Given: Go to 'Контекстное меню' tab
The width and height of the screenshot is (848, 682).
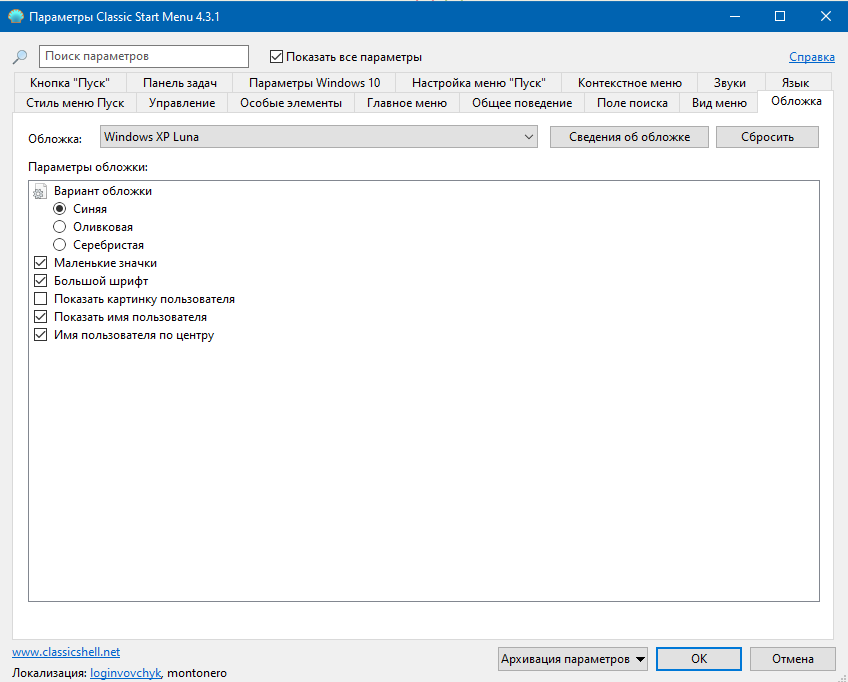Looking at the screenshot, I should 630,83.
